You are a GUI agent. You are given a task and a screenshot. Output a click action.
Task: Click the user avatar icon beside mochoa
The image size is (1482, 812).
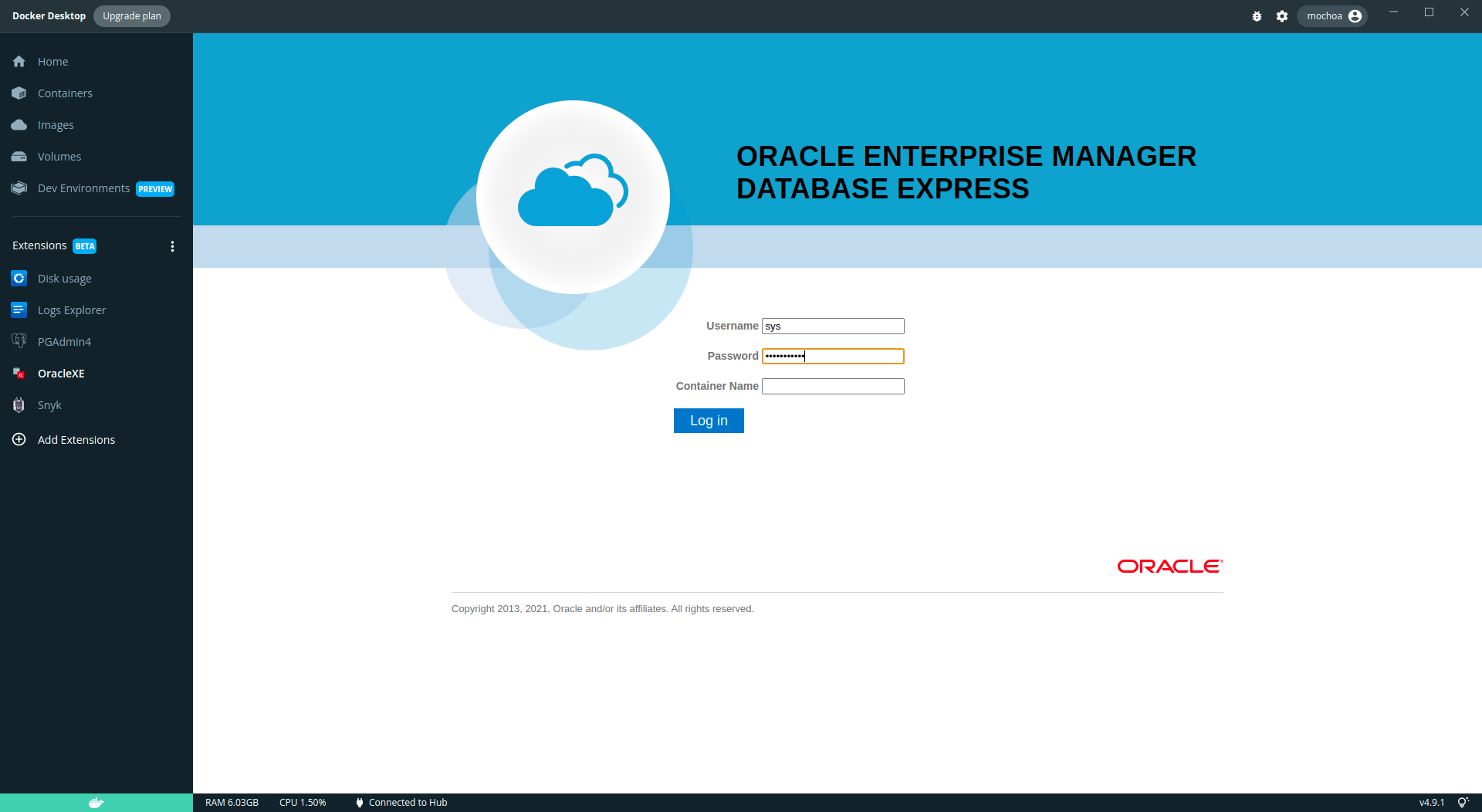[x=1355, y=16]
